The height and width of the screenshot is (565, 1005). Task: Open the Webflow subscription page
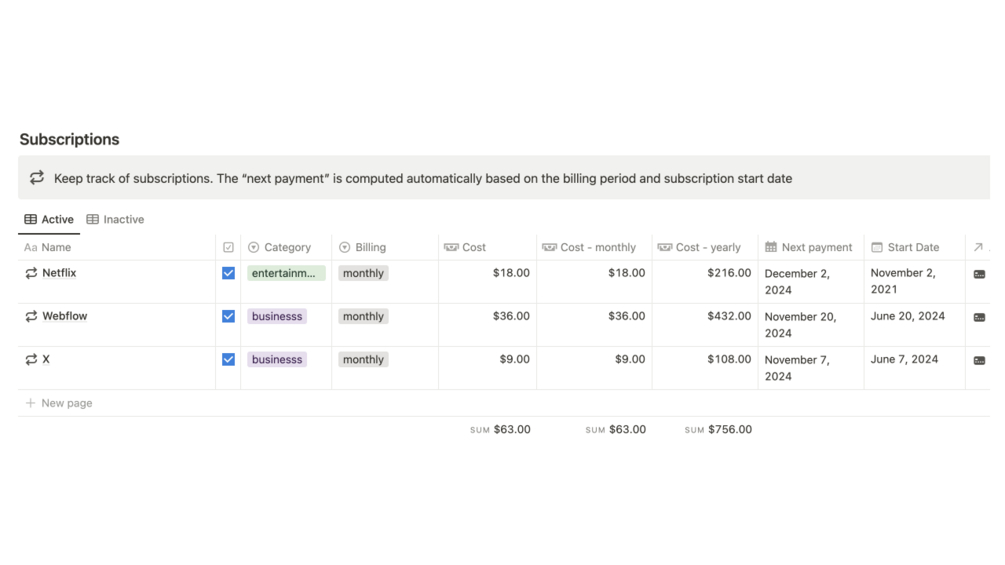coord(65,316)
